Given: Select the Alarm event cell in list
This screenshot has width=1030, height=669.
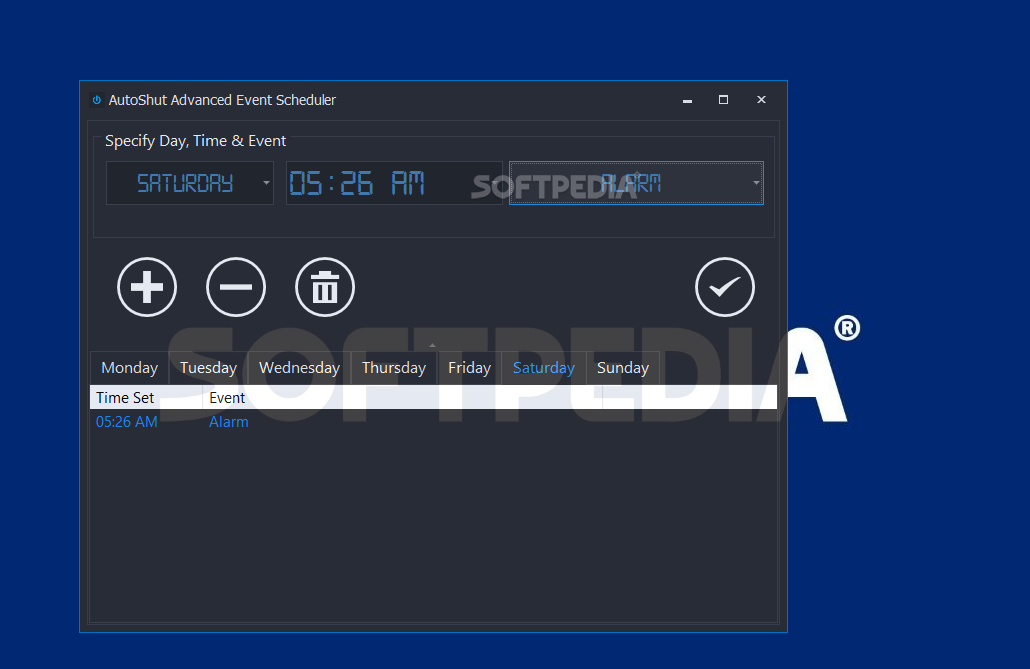Looking at the screenshot, I should pos(229,422).
